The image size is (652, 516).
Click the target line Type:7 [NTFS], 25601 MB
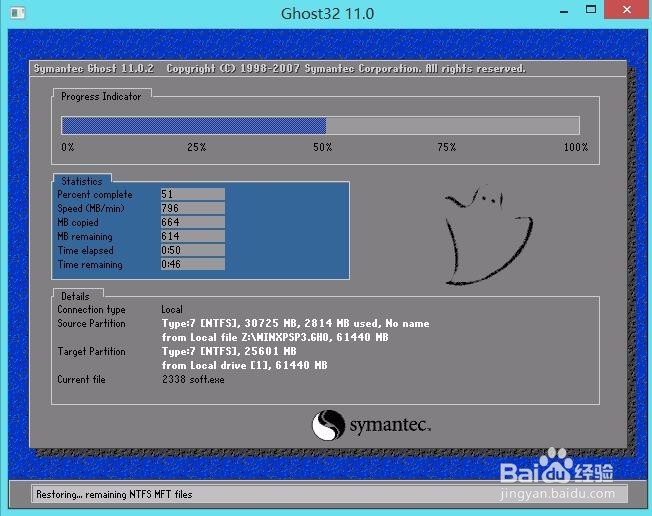pos(229,351)
